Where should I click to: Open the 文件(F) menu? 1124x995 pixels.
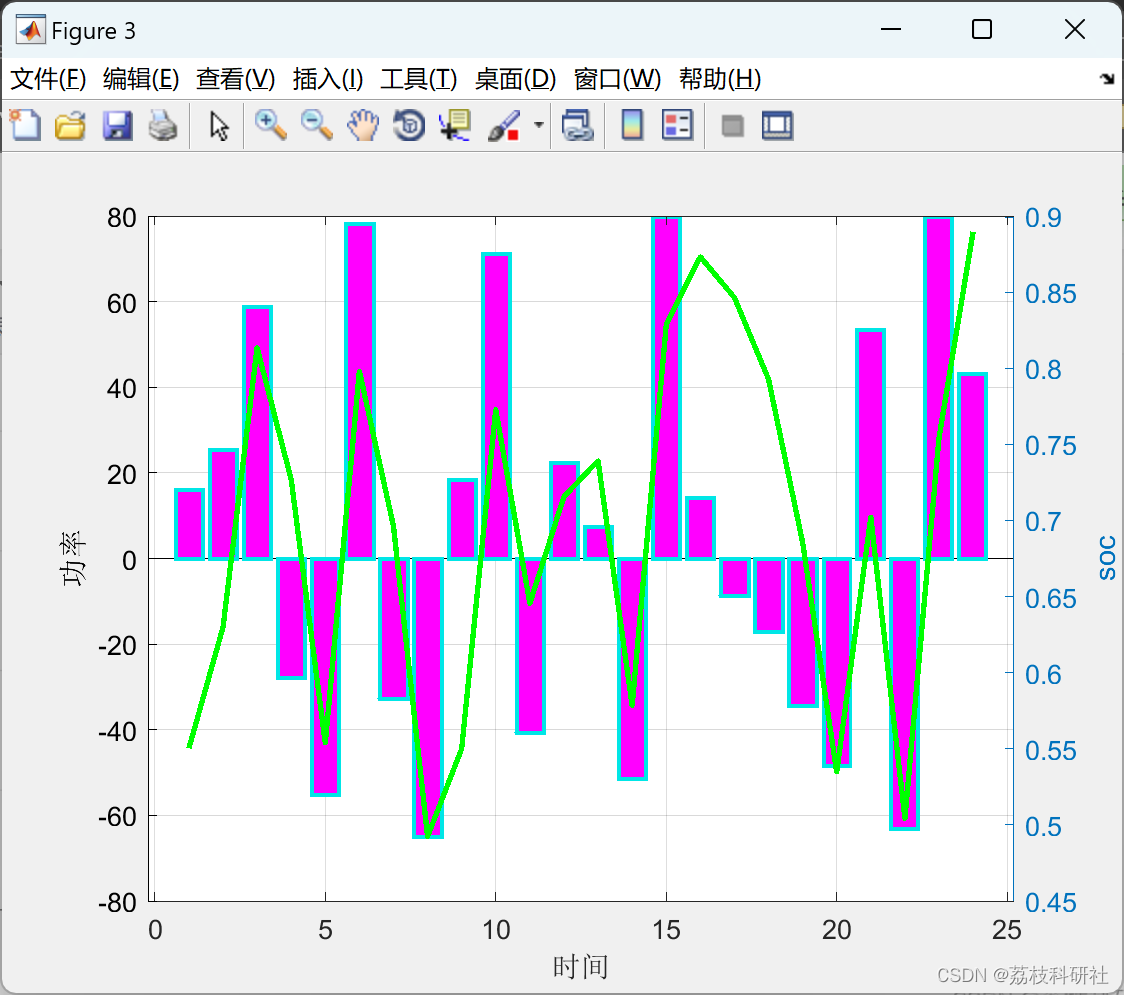(x=48, y=79)
